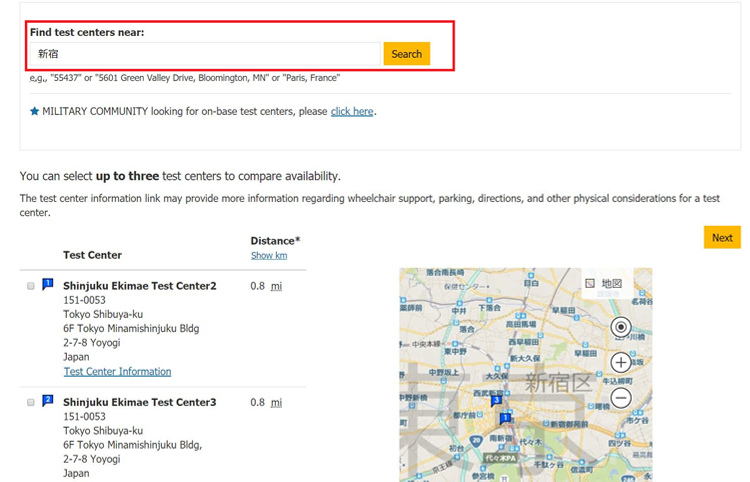750x482 pixels.
Task: Click flag icon beside Shinjuku Ekimae Test Center3
Action: point(47,401)
